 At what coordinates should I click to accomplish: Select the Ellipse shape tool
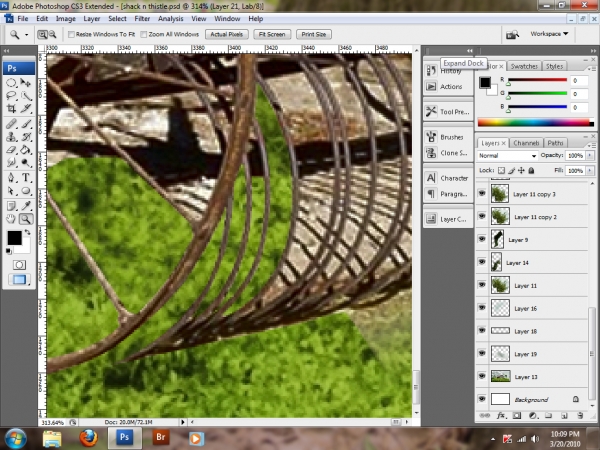(x=26, y=191)
